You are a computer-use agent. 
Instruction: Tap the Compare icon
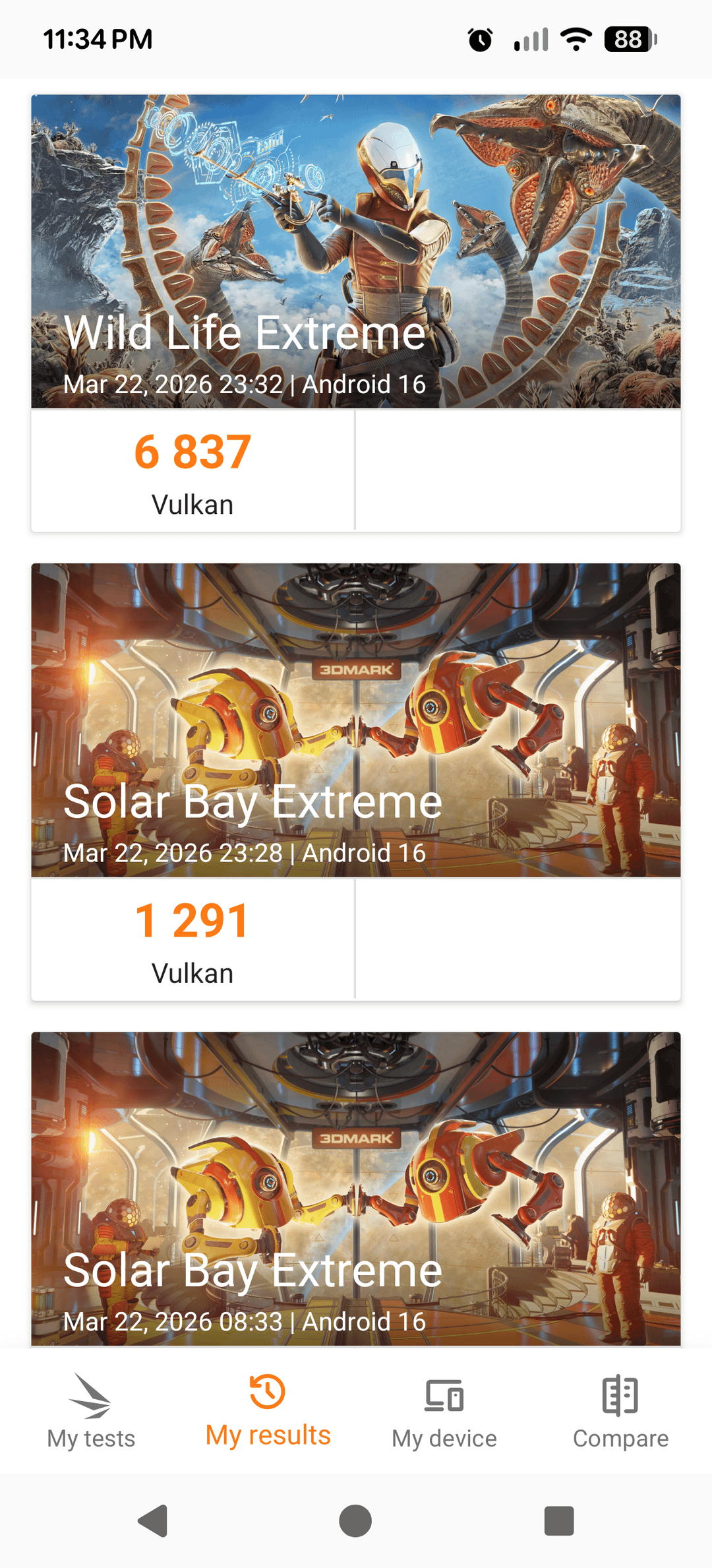click(620, 1395)
